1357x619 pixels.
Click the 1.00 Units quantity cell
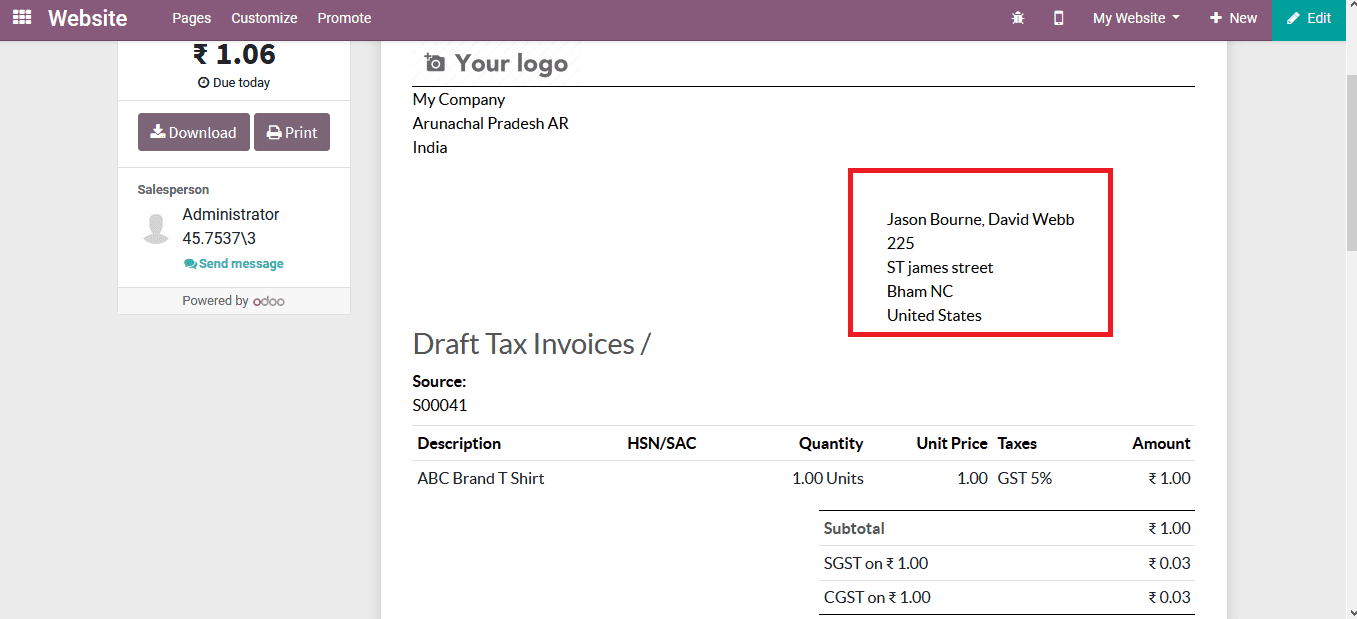(827, 478)
